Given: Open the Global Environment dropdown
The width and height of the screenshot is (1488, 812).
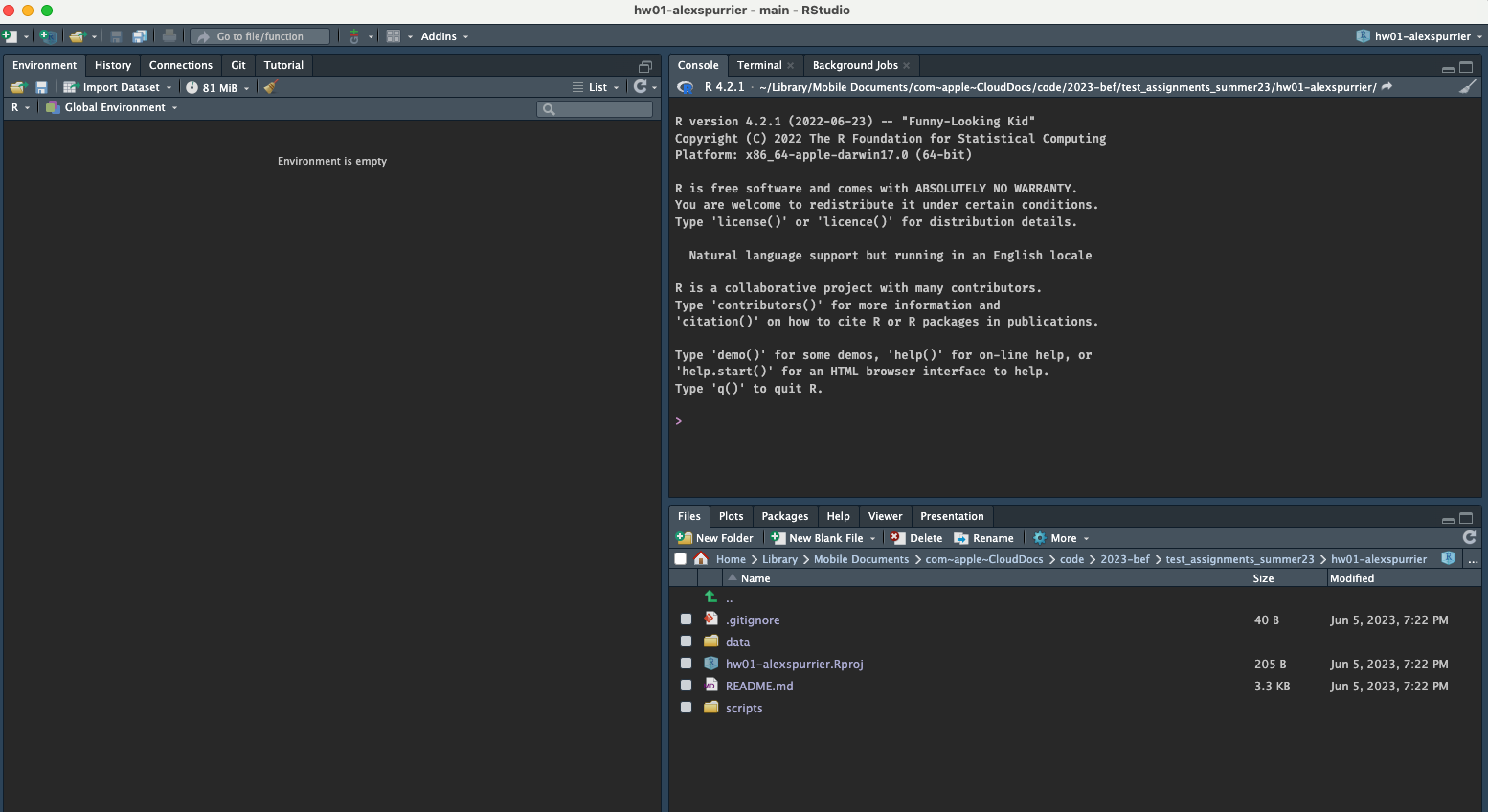Looking at the screenshot, I should tap(113, 107).
